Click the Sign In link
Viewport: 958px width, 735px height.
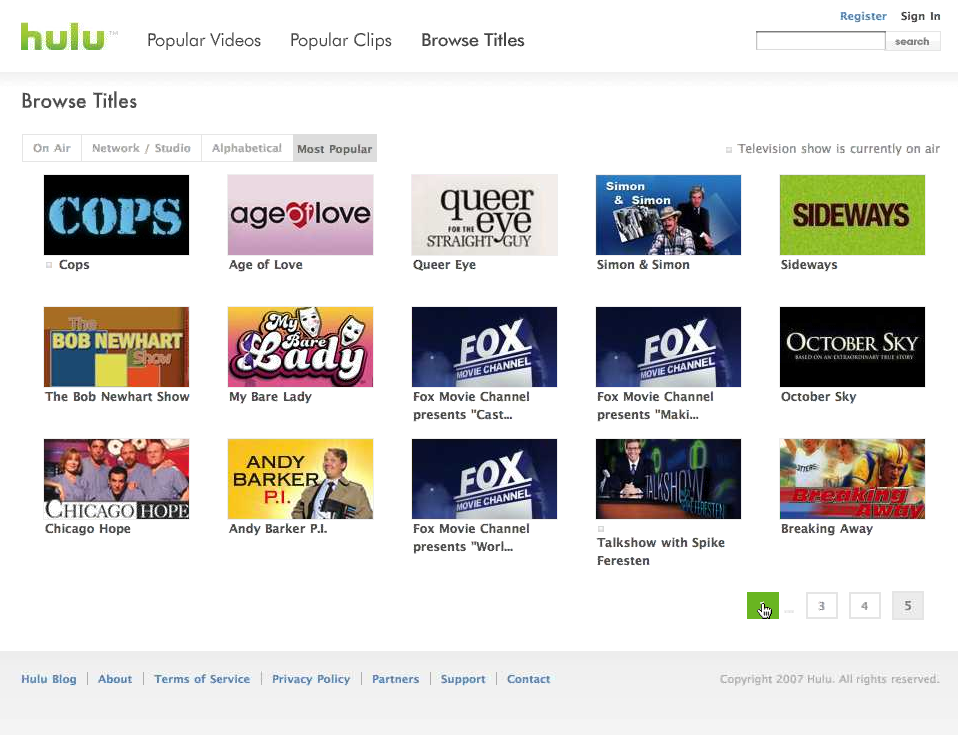tap(920, 16)
